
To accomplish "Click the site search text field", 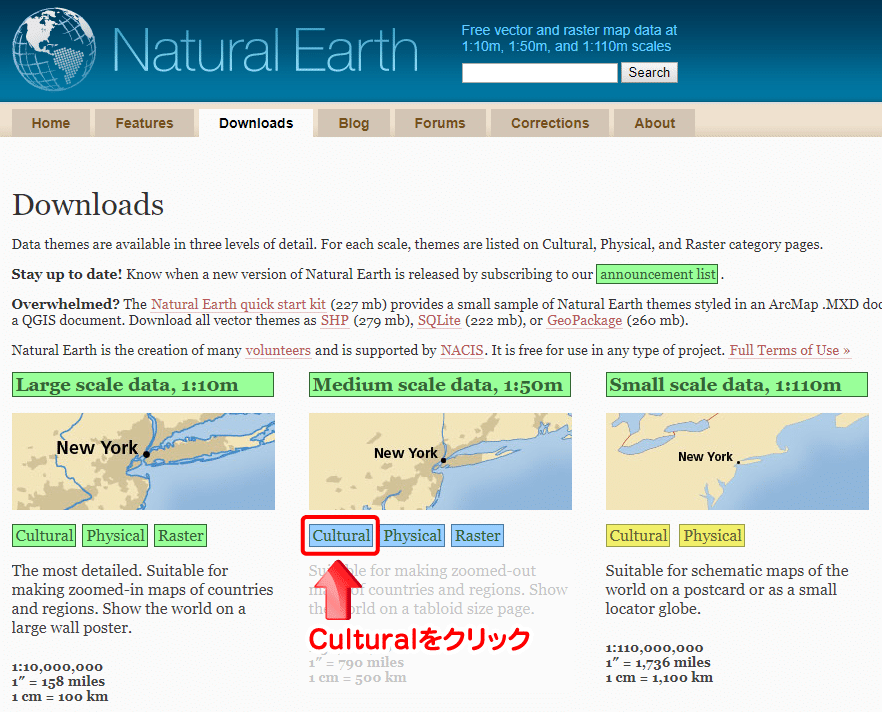I will pyautogui.click(x=539, y=73).
